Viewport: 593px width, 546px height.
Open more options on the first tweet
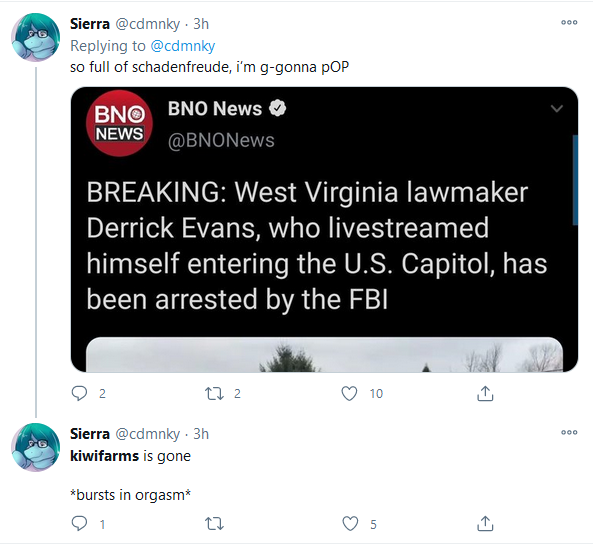pyautogui.click(x=569, y=22)
